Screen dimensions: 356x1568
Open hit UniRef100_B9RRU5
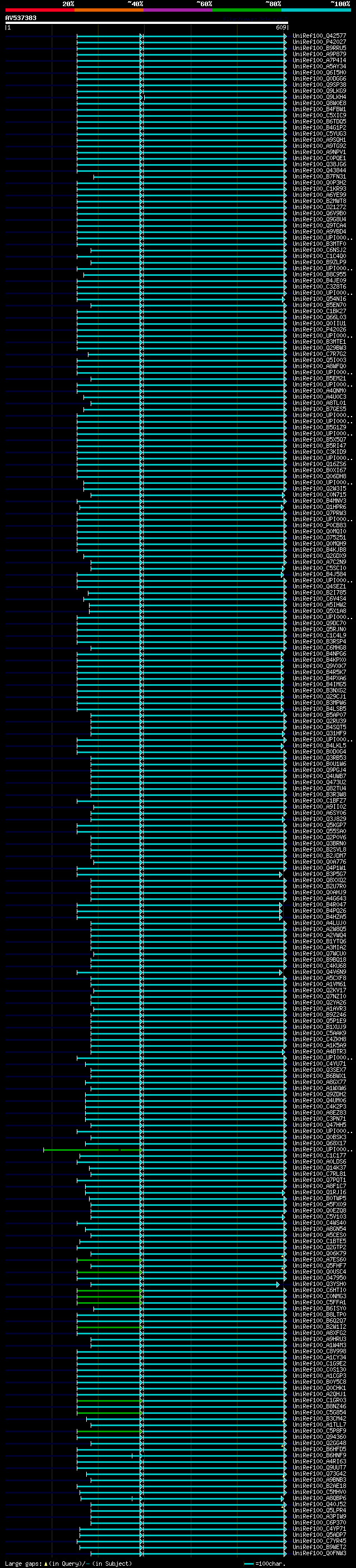319,48
